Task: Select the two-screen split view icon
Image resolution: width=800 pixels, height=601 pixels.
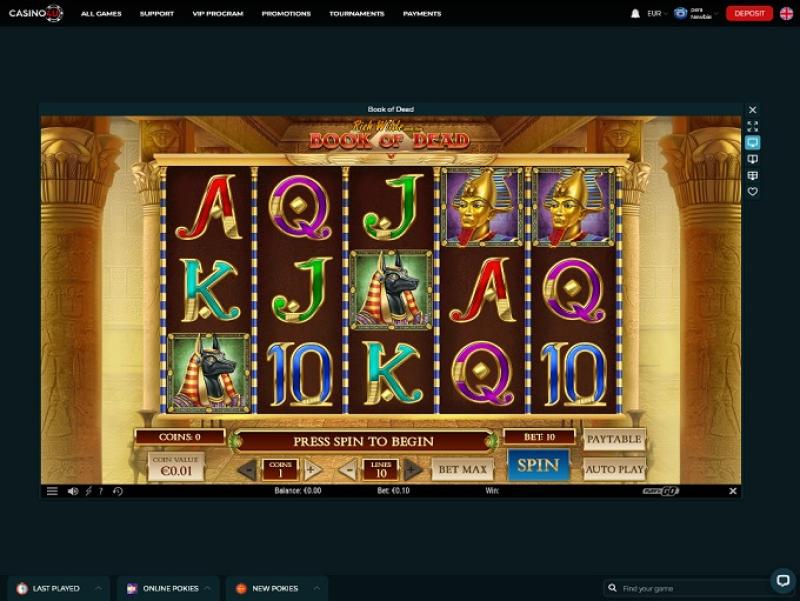Action: tap(753, 159)
